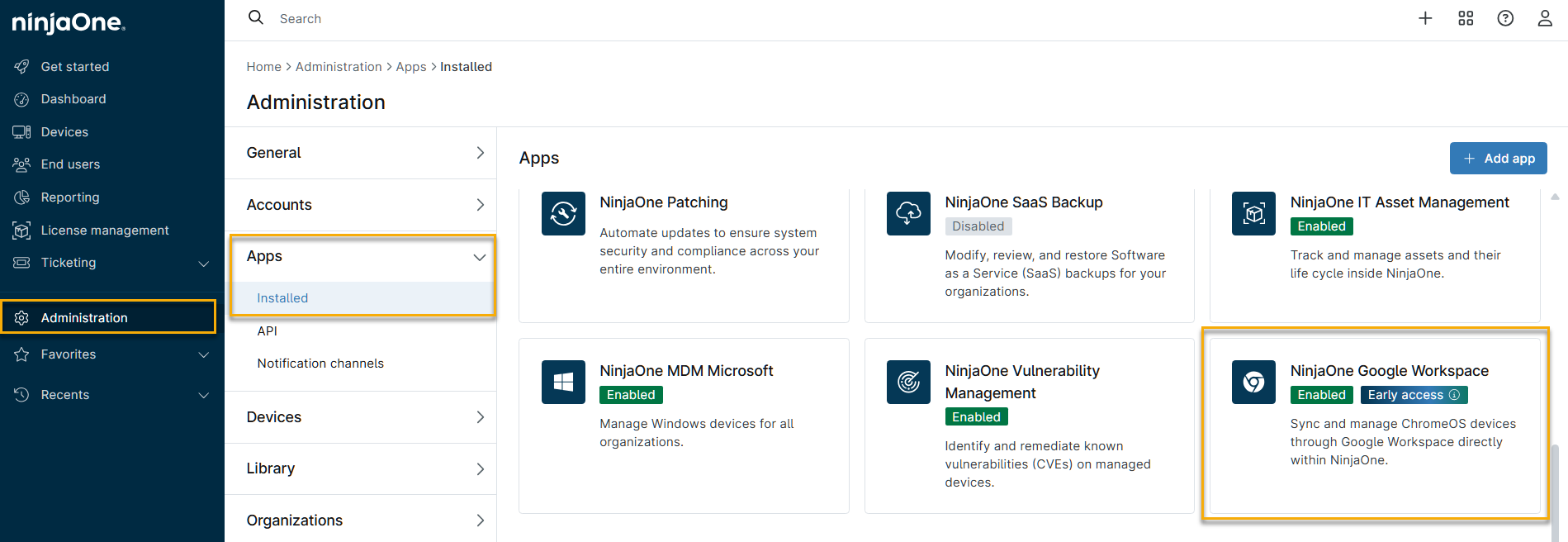Click Early access badge on Google Workspace

(1414, 395)
